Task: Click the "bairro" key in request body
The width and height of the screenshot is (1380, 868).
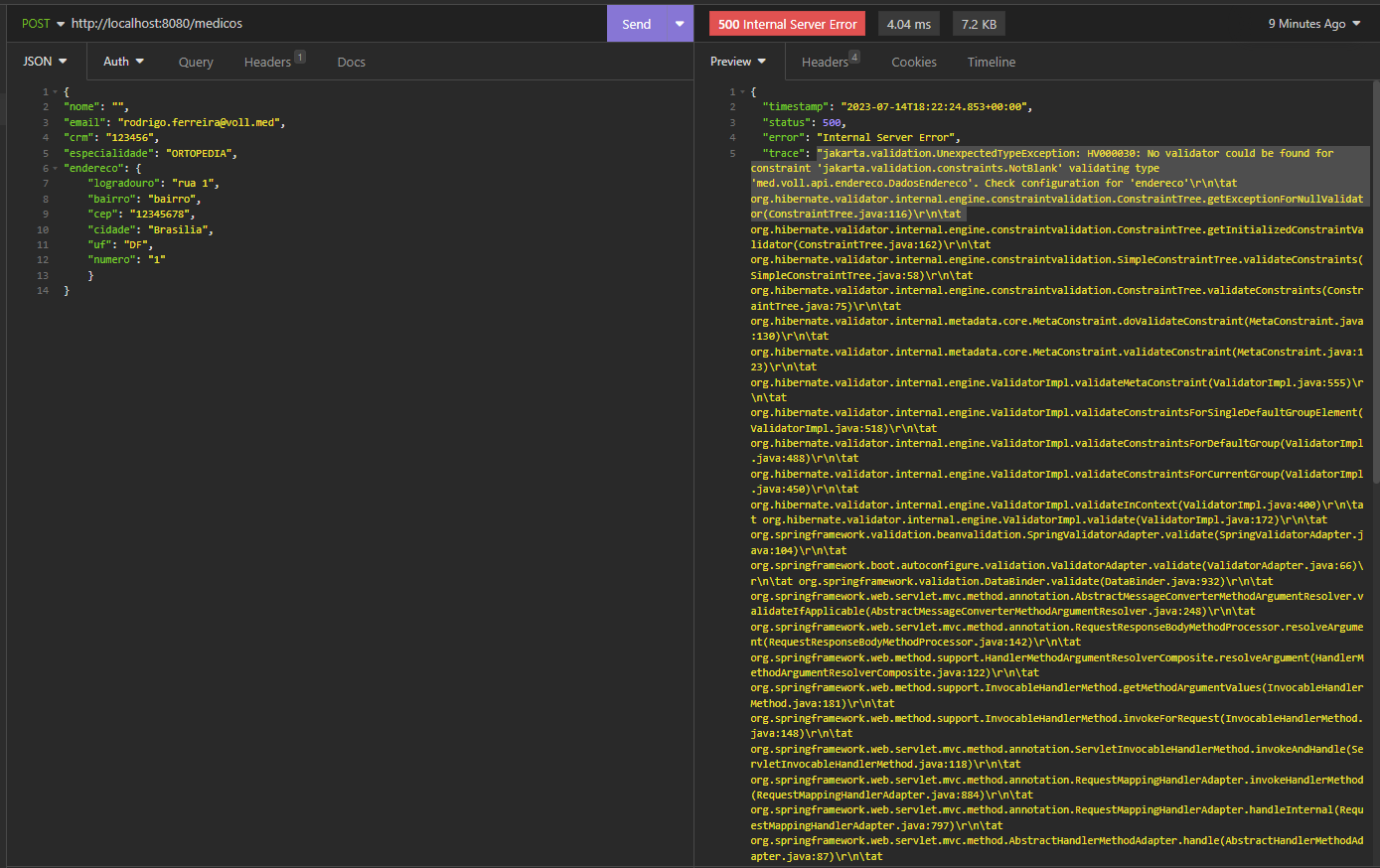Action: [x=112, y=200]
